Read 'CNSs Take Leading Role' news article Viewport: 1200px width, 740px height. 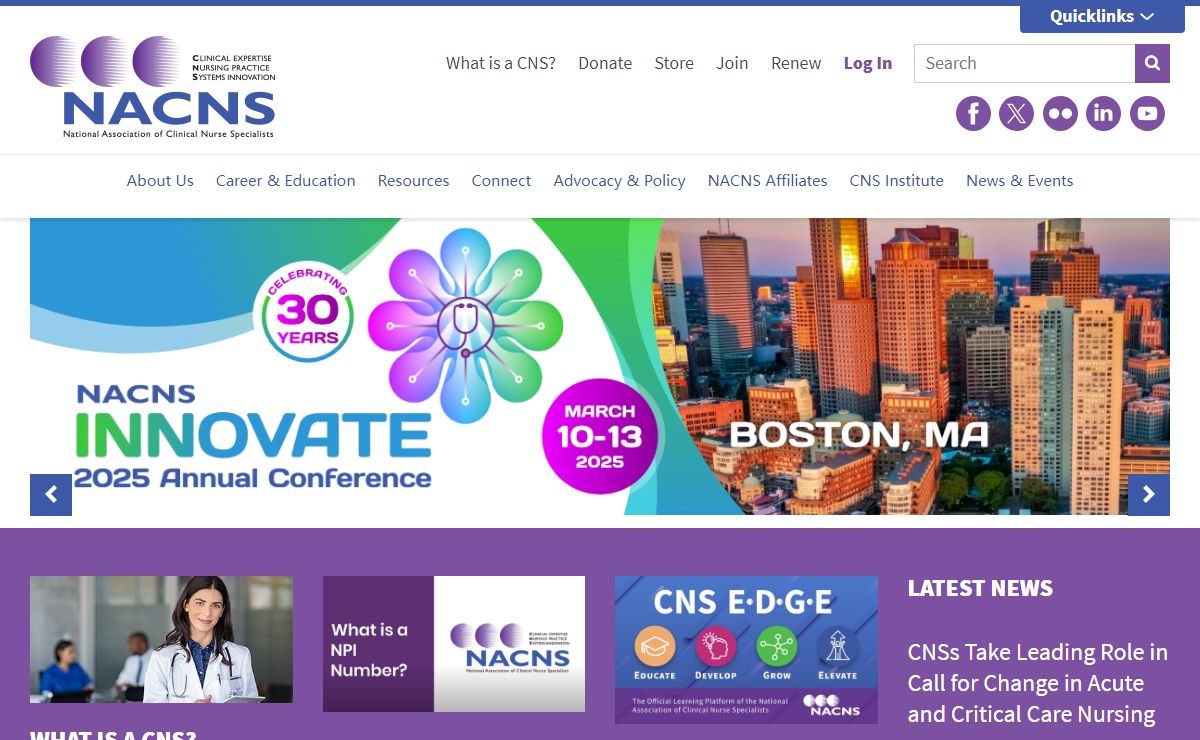tap(1038, 683)
